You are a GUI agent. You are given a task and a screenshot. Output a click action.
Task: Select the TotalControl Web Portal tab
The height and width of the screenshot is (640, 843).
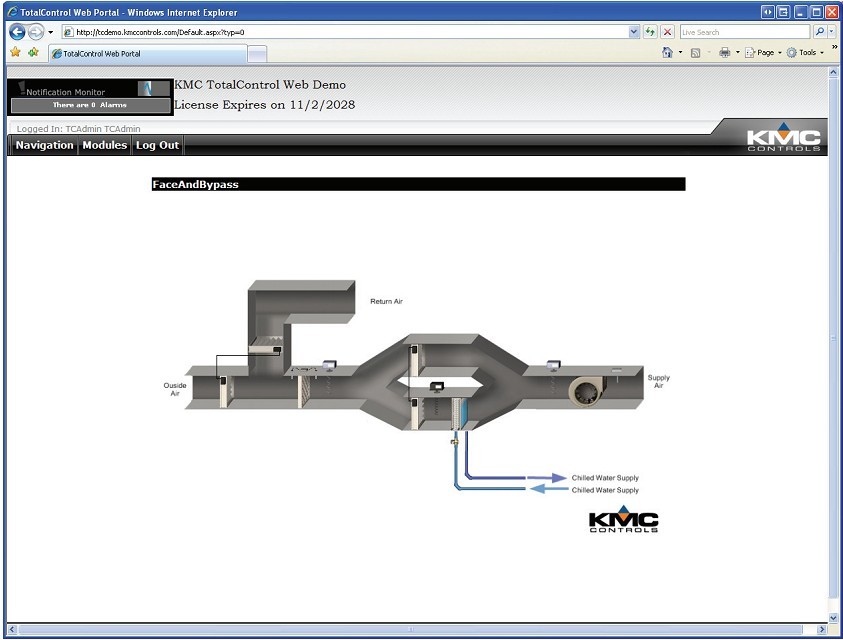[147, 54]
